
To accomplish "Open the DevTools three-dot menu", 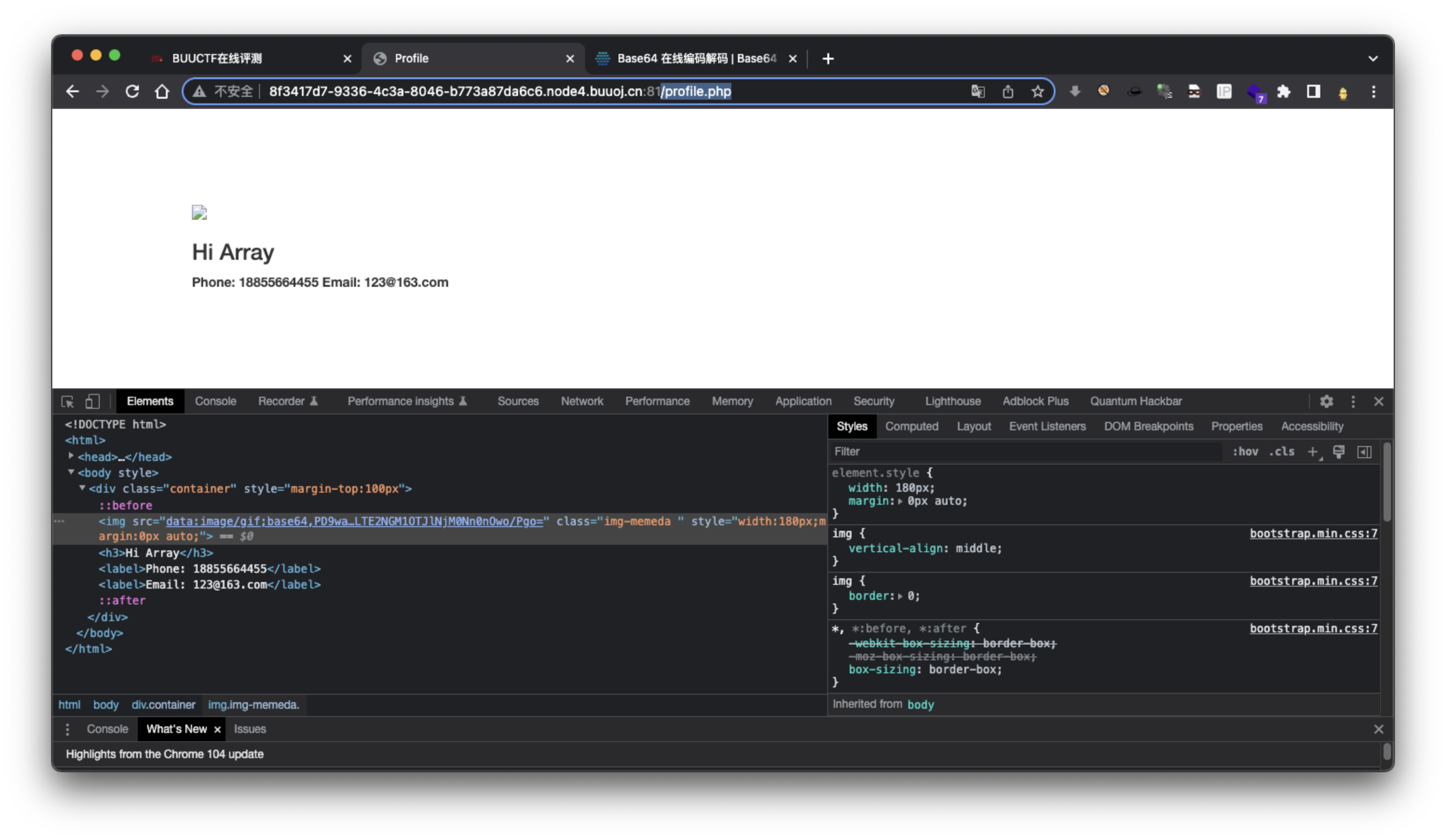I will (x=1353, y=401).
